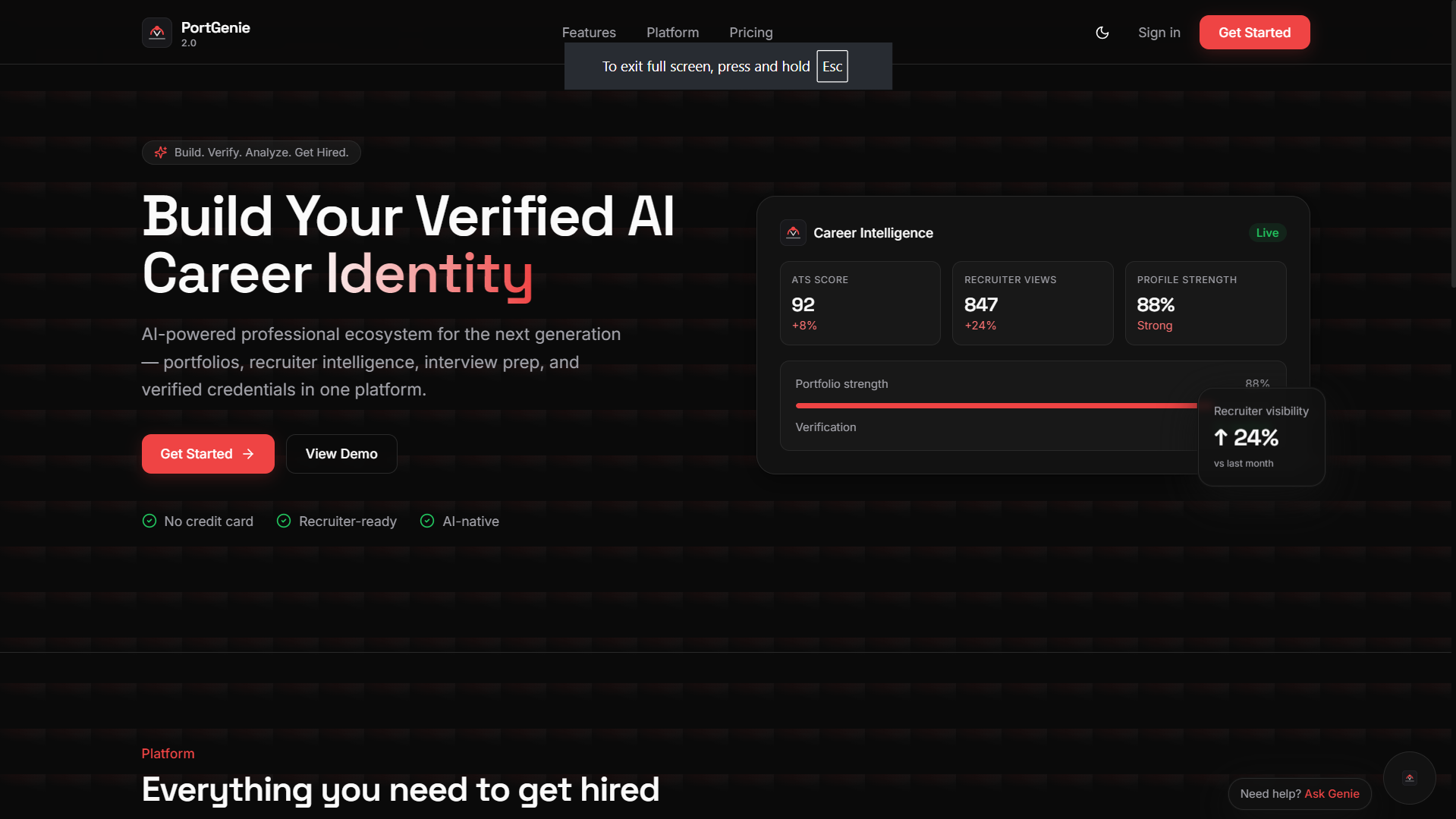Image resolution: width=1456 pixels, height=819 pixels.
Task: Click the 'Verification' row label
Action: click(x=825, y=427)
